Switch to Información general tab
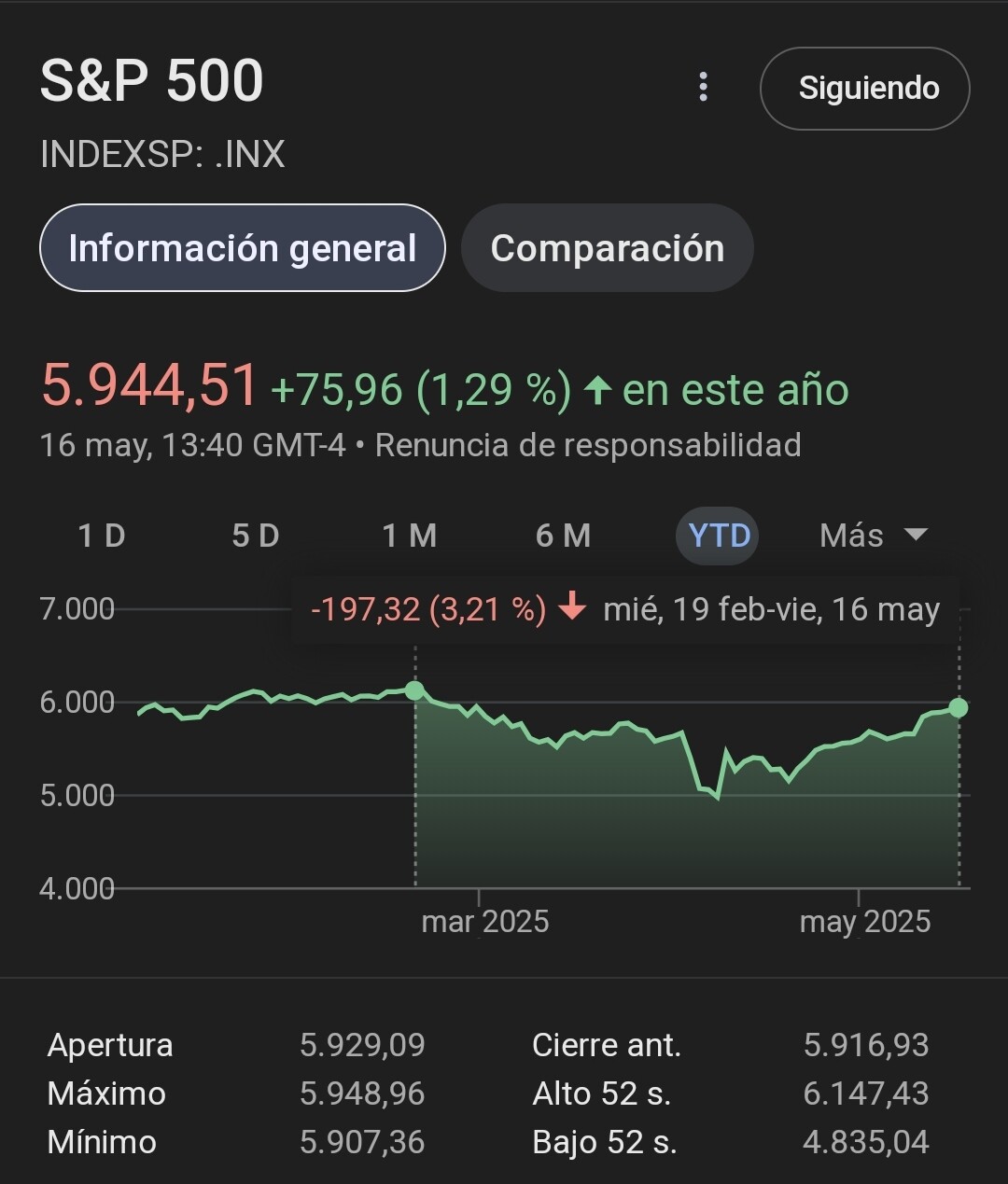1008x1184 pixels. click(x=242, y=248)
